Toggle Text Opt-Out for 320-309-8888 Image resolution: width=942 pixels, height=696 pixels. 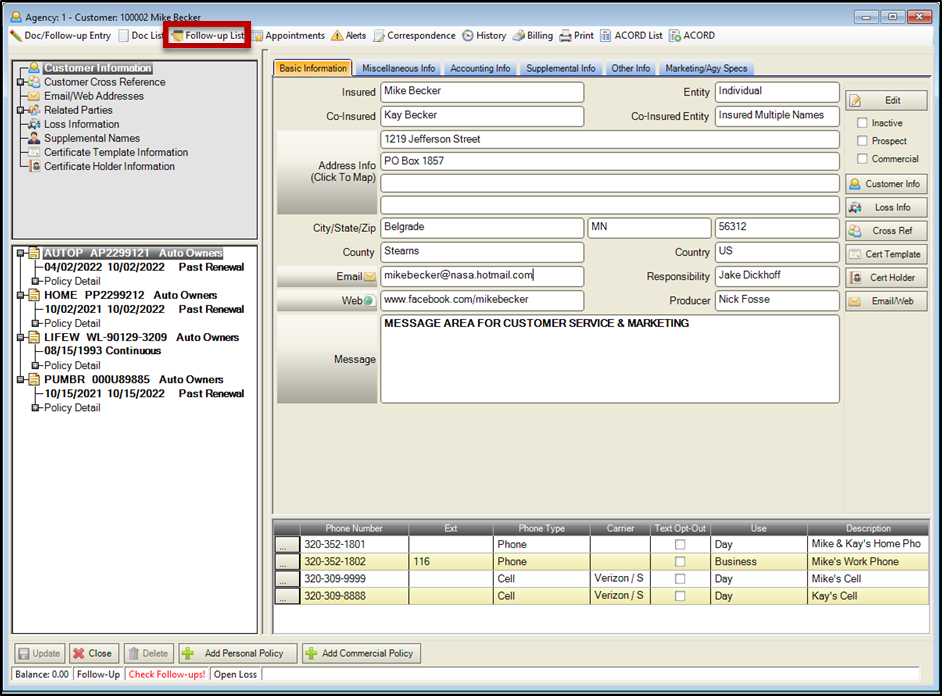(680, 596)
